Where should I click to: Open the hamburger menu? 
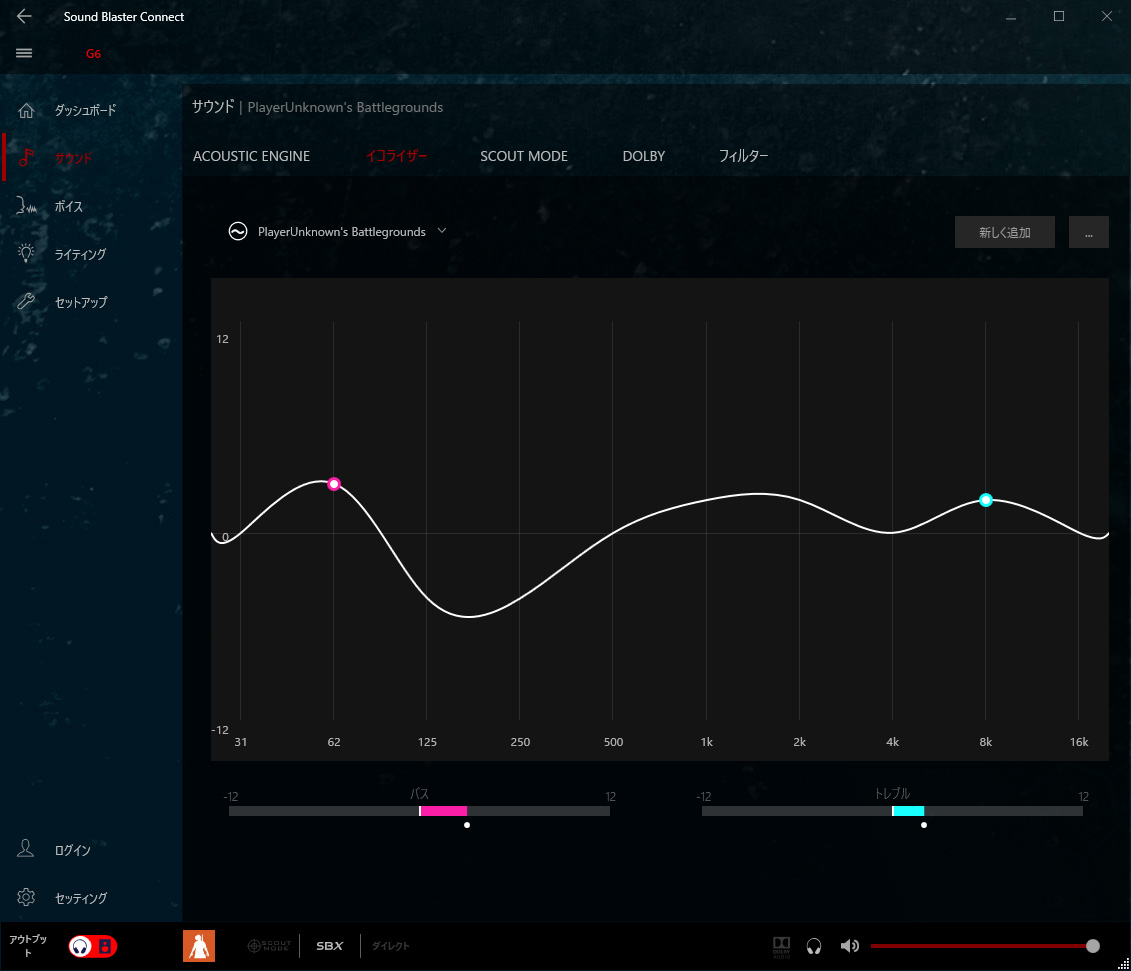(x=24, y=54)
